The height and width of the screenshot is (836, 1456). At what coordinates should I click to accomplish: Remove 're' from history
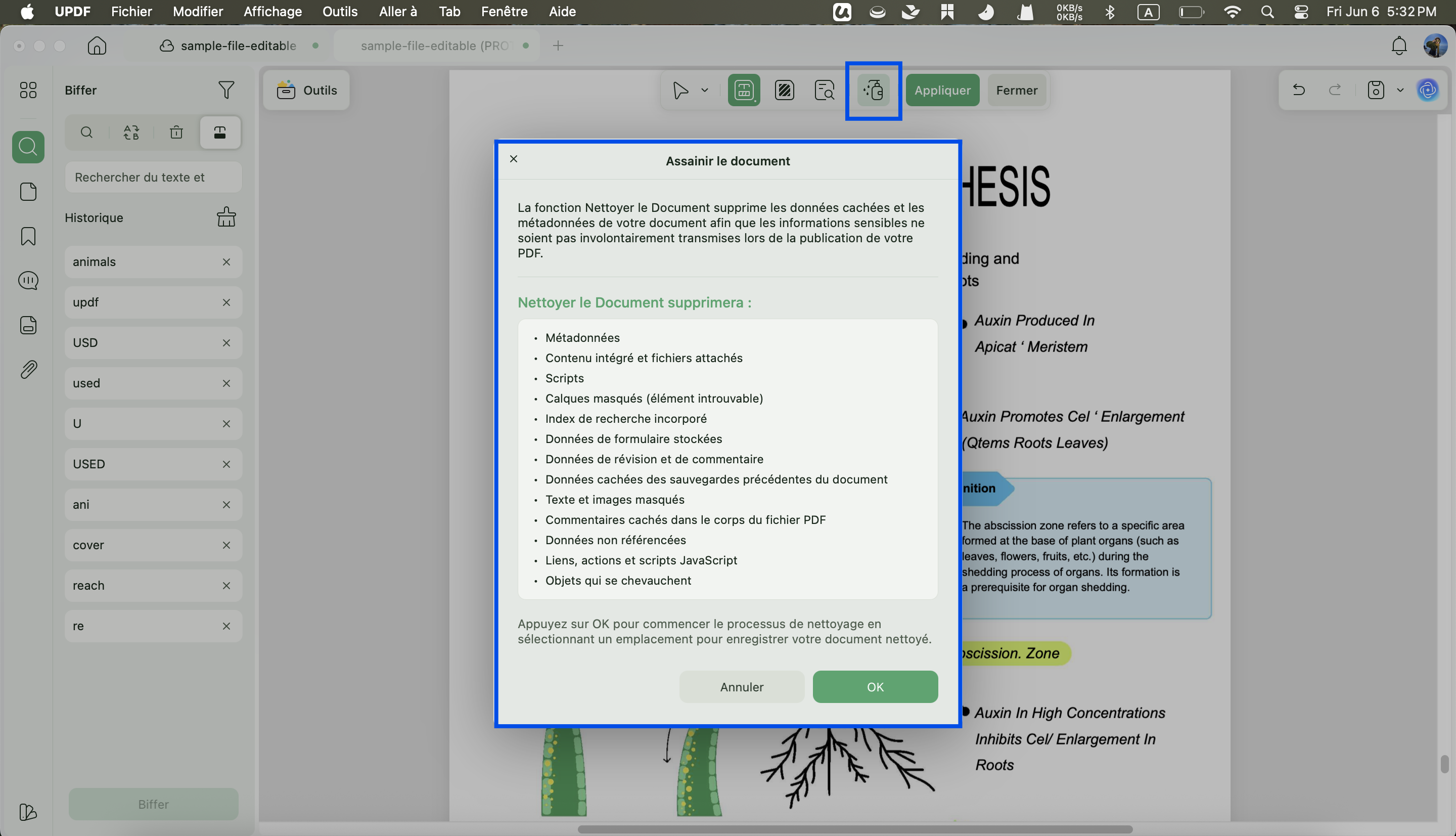tap(226, 626)
